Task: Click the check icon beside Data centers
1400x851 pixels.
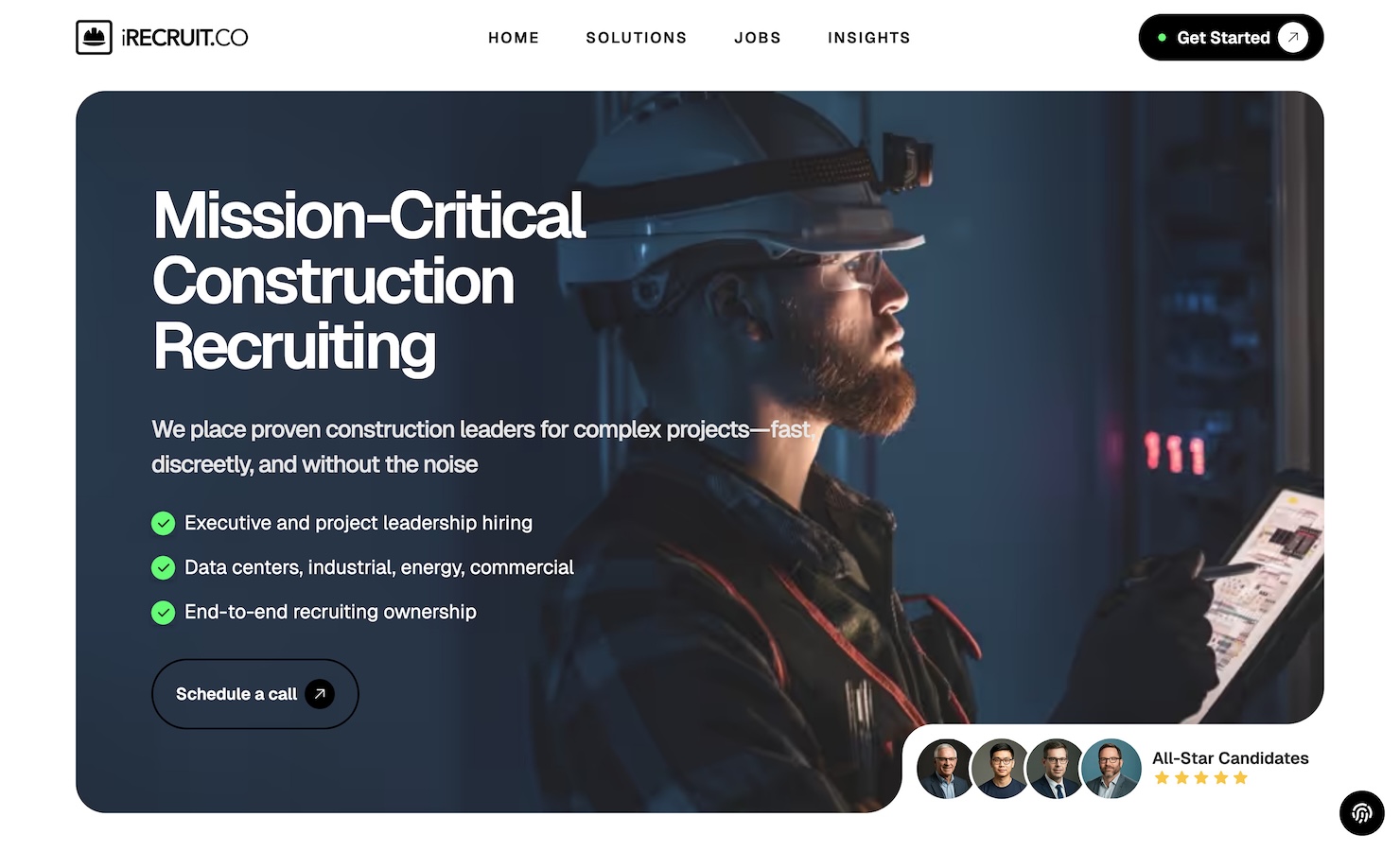Action: pyautogui.click(x=164, y=567)
